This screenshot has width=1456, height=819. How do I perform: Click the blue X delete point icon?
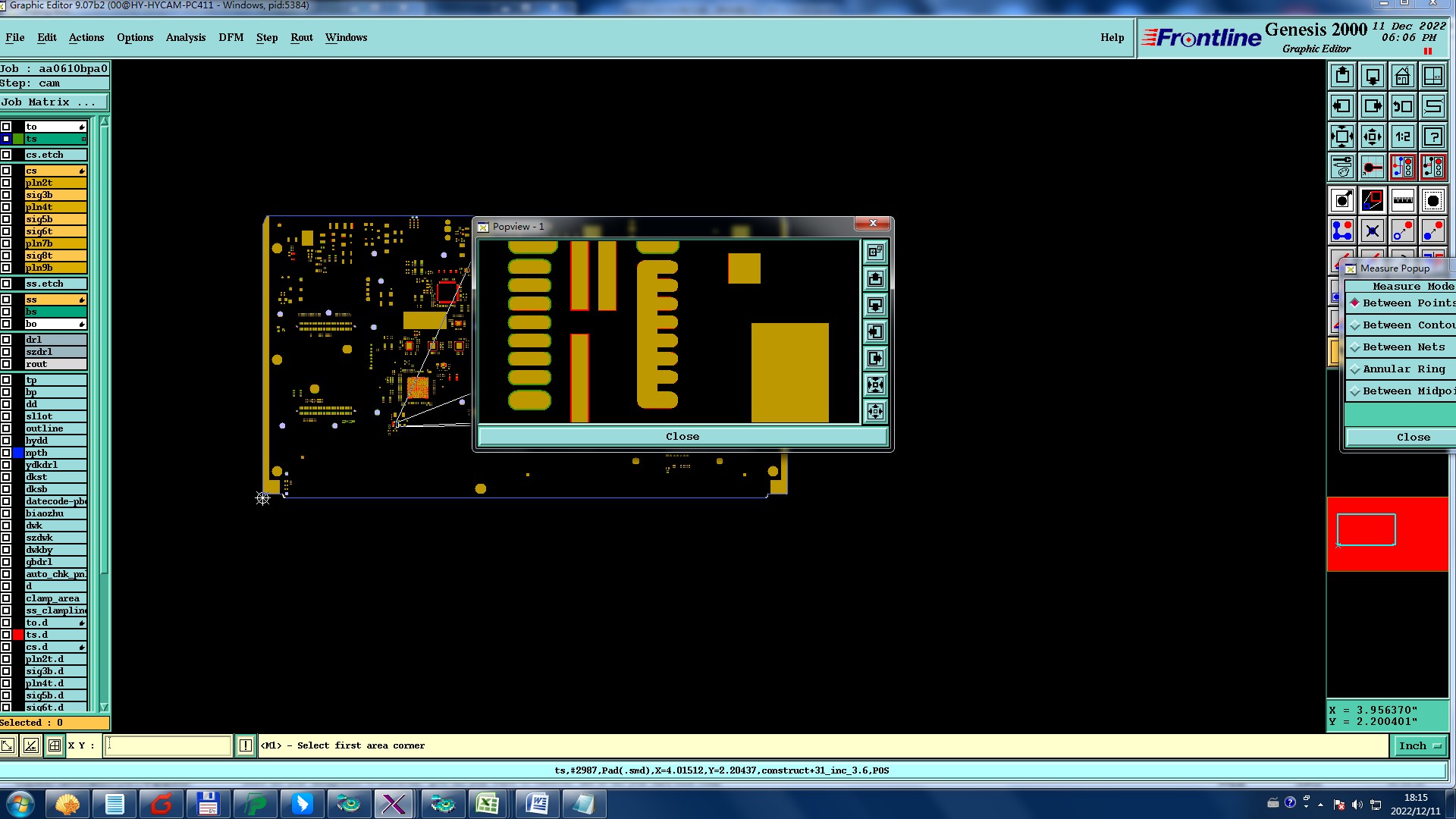click(1372, 231)
